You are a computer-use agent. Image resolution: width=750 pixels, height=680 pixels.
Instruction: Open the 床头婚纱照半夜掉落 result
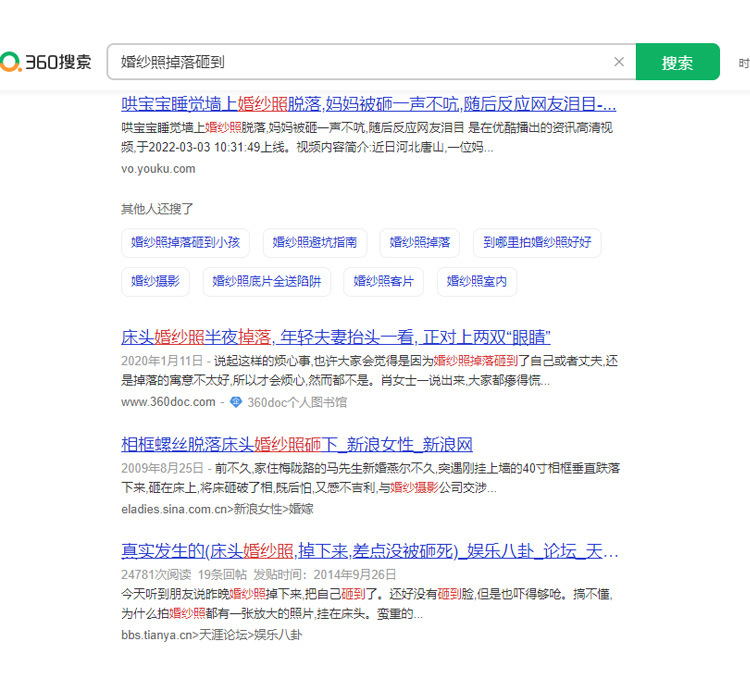[x=335, y=336]
